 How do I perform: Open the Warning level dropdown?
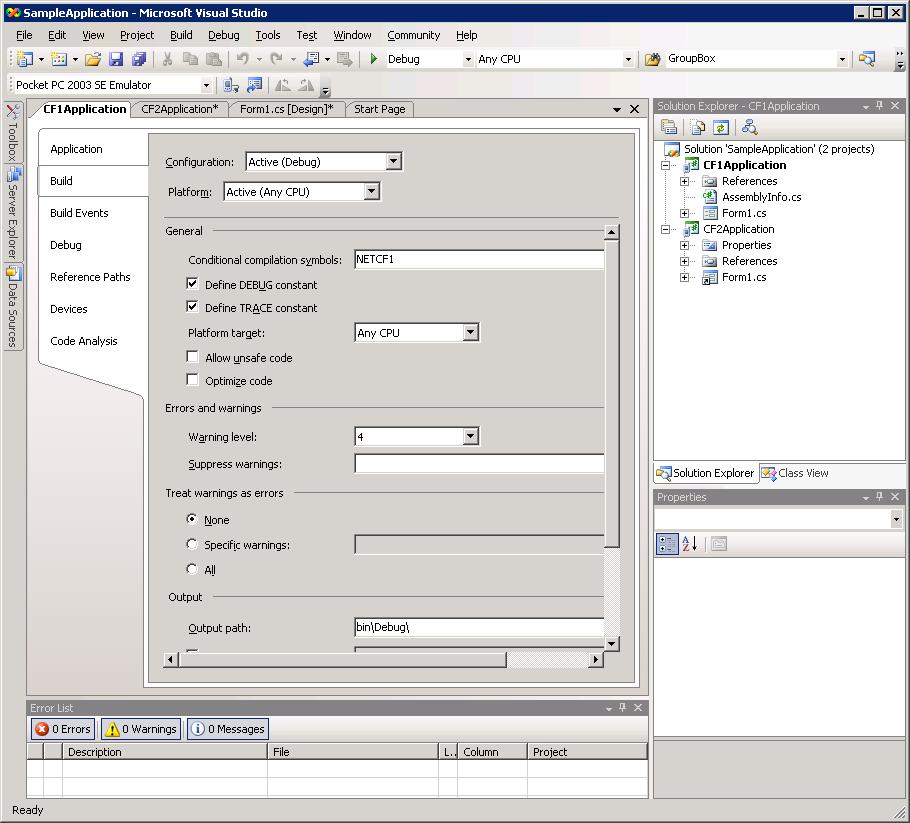(x=470, y=437)
